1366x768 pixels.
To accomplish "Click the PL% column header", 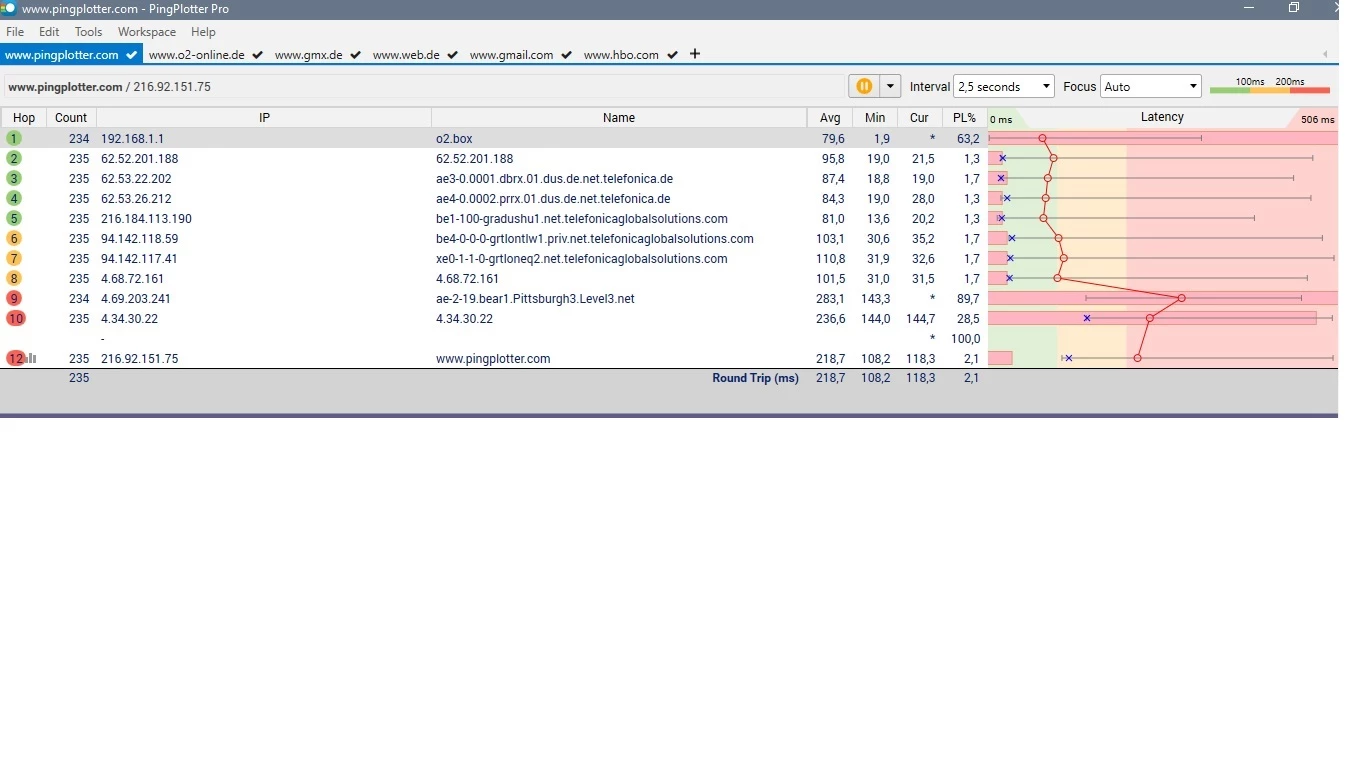I will point(964,118).
